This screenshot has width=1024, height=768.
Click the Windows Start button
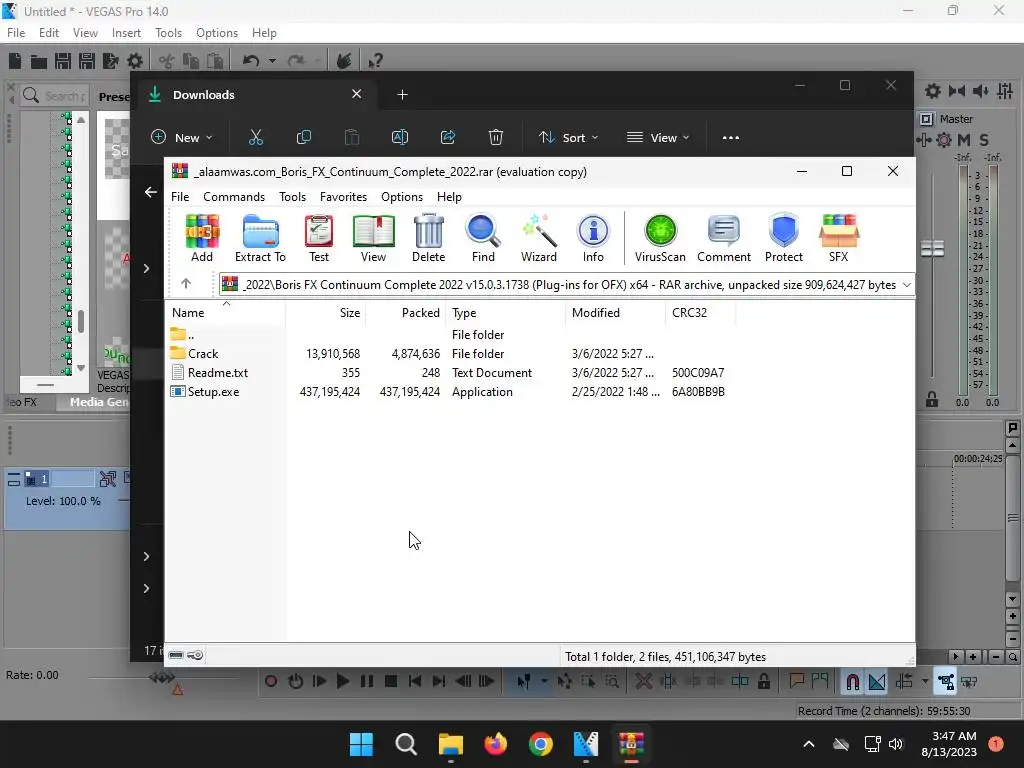360,744
